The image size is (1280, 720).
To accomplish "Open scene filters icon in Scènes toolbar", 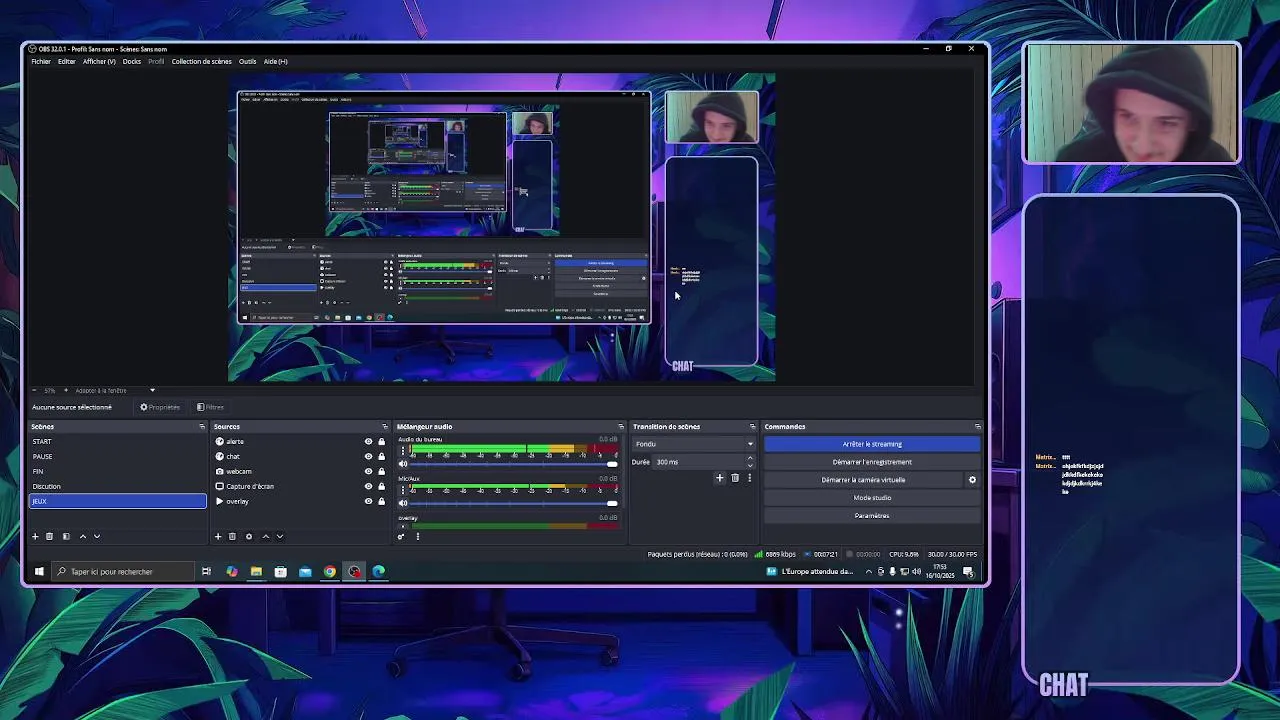I will 66,537.
